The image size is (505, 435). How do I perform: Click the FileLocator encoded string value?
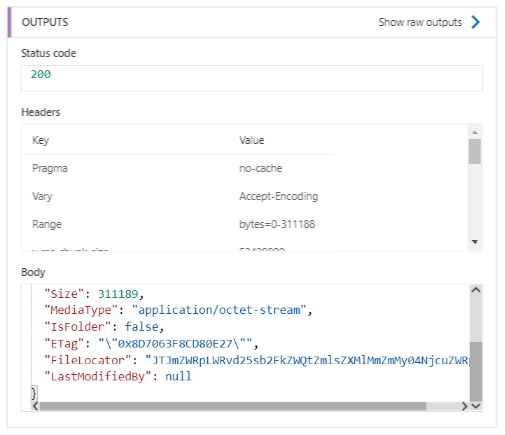click(x=307, y=360)
